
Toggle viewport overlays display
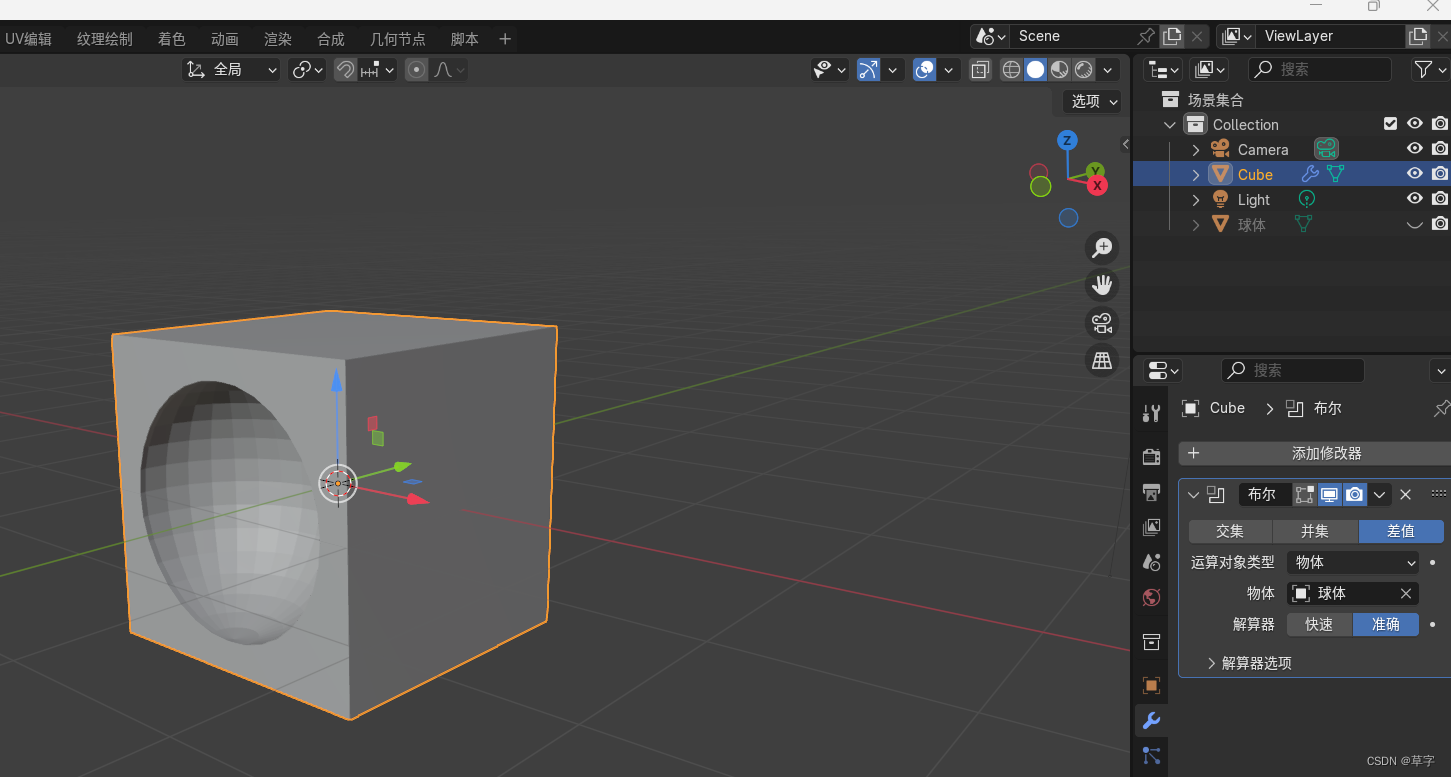pos(925,70)
